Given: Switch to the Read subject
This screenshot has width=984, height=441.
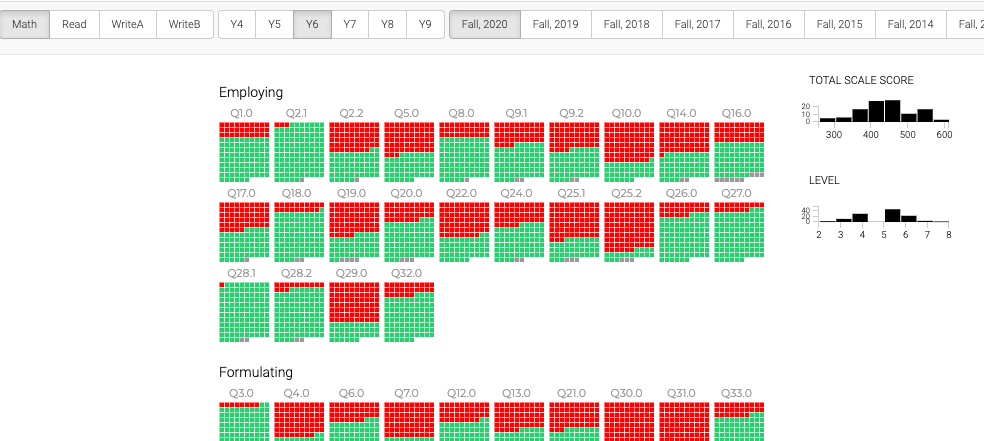Looking at the screenshot, I should tap(74, 24).
